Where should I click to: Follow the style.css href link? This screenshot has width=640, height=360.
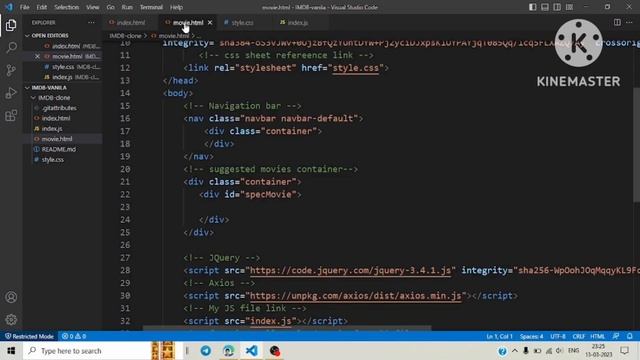[356, 68]
